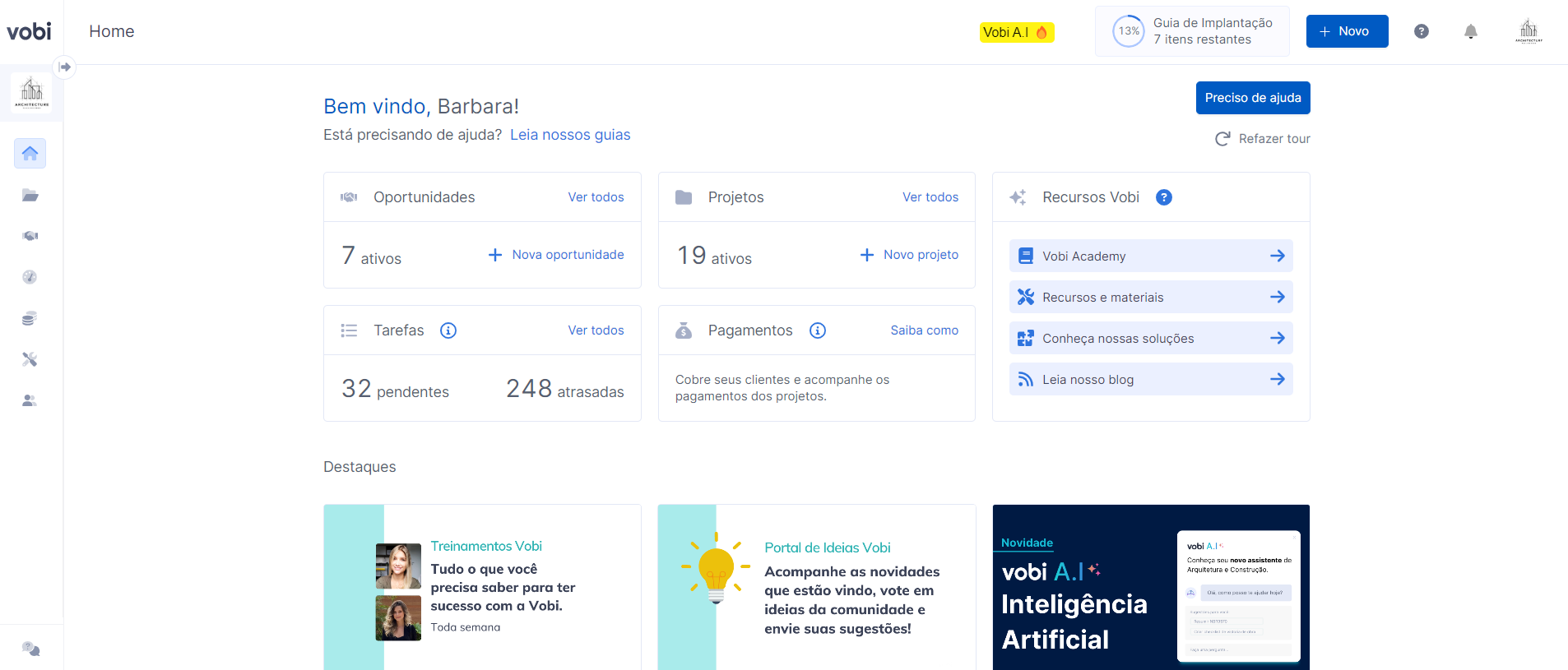Click the Novo button
The image size is (1568, 670).
(x=1348, y=31)
